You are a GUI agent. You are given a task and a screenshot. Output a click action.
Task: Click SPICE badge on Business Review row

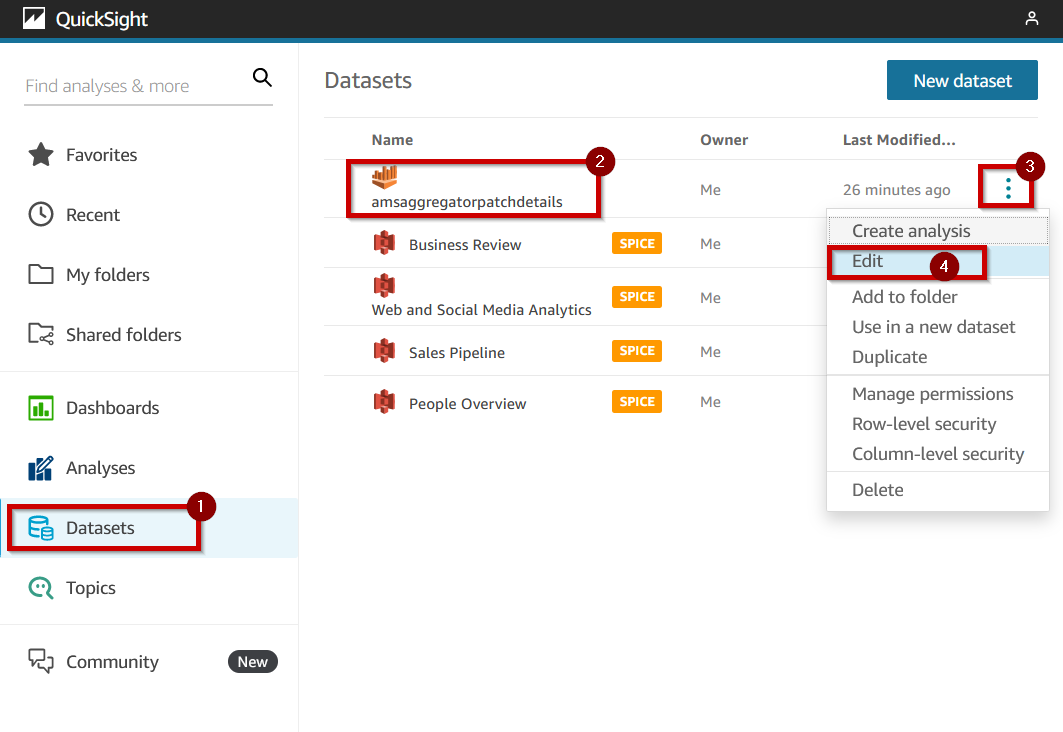pyautogui.click(x=637, y=243)
